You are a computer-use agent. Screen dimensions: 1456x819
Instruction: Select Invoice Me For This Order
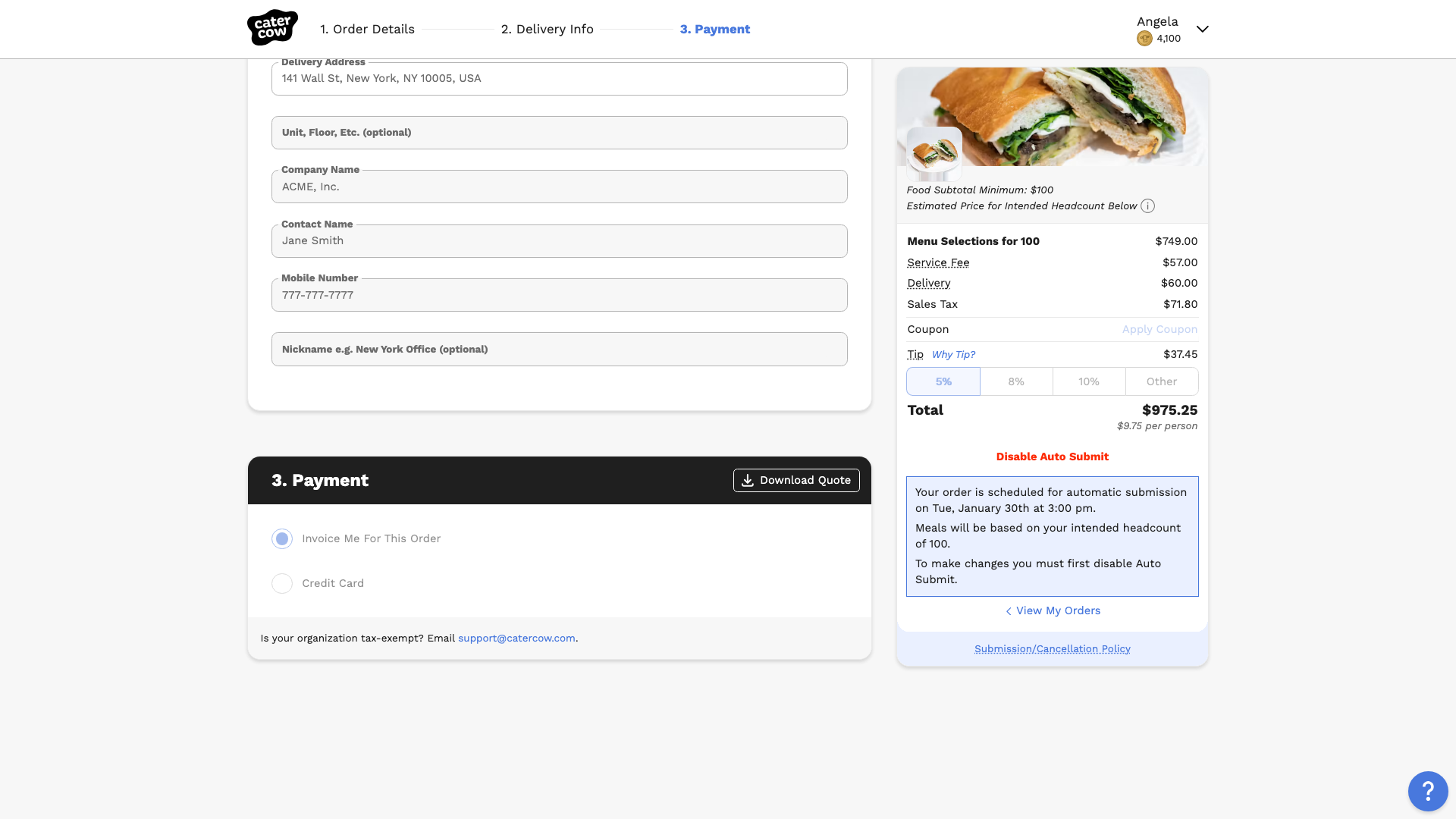pyautogui.click(x=282, y=538)
